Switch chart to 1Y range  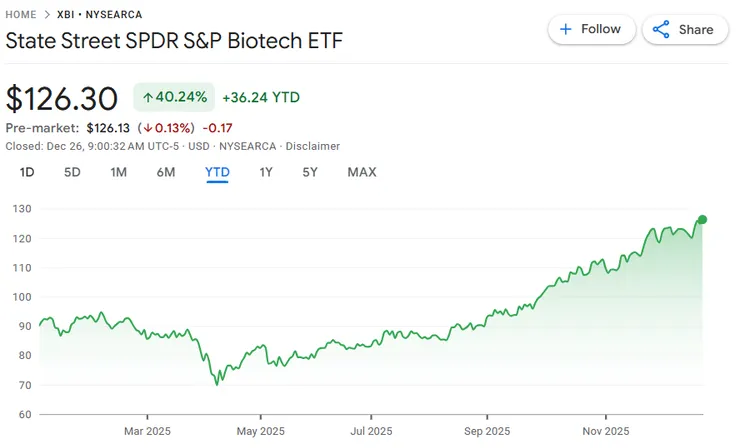point(266,172)
